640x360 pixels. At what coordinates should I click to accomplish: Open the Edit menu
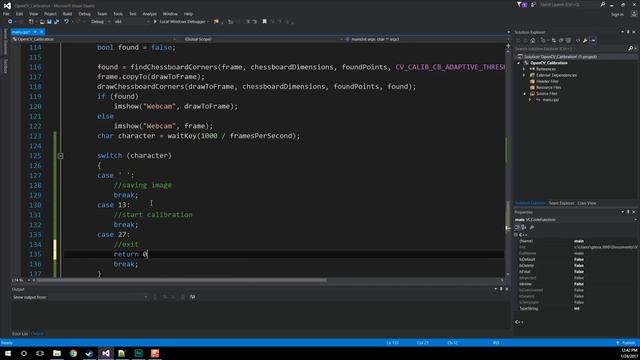(x=19, y=14)
